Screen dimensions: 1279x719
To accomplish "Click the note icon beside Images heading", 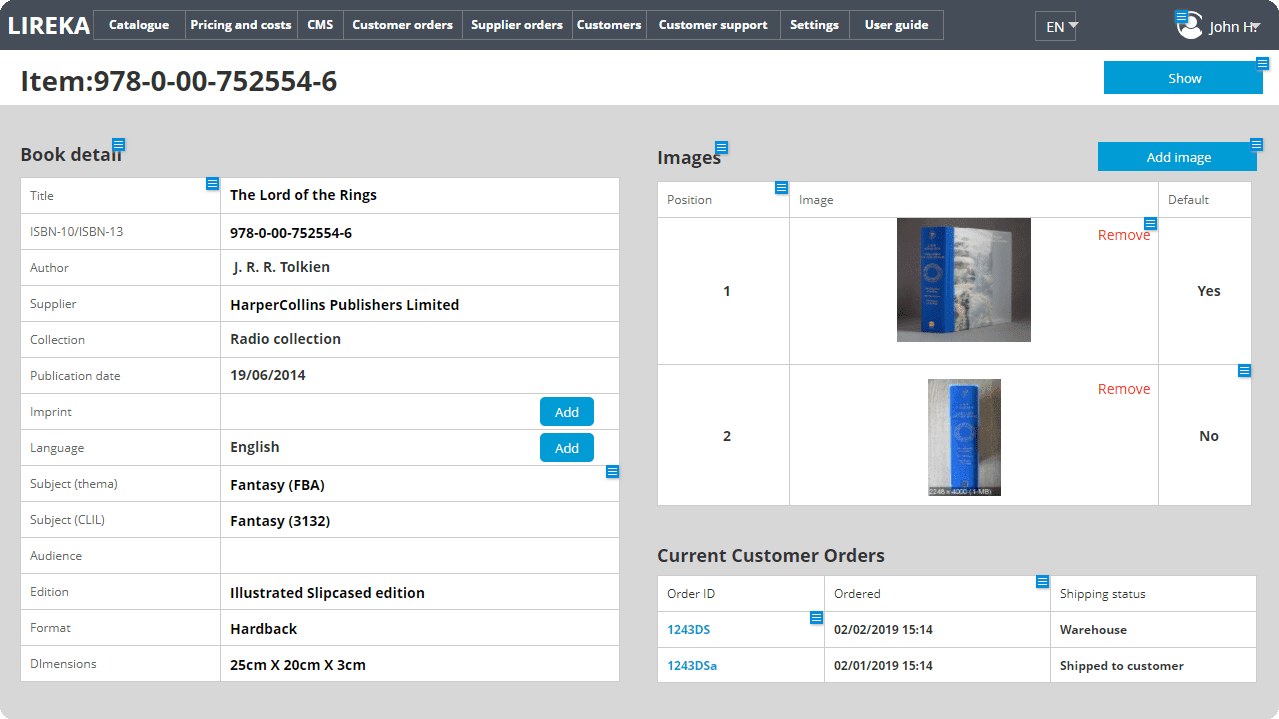I will click(721, 148).
